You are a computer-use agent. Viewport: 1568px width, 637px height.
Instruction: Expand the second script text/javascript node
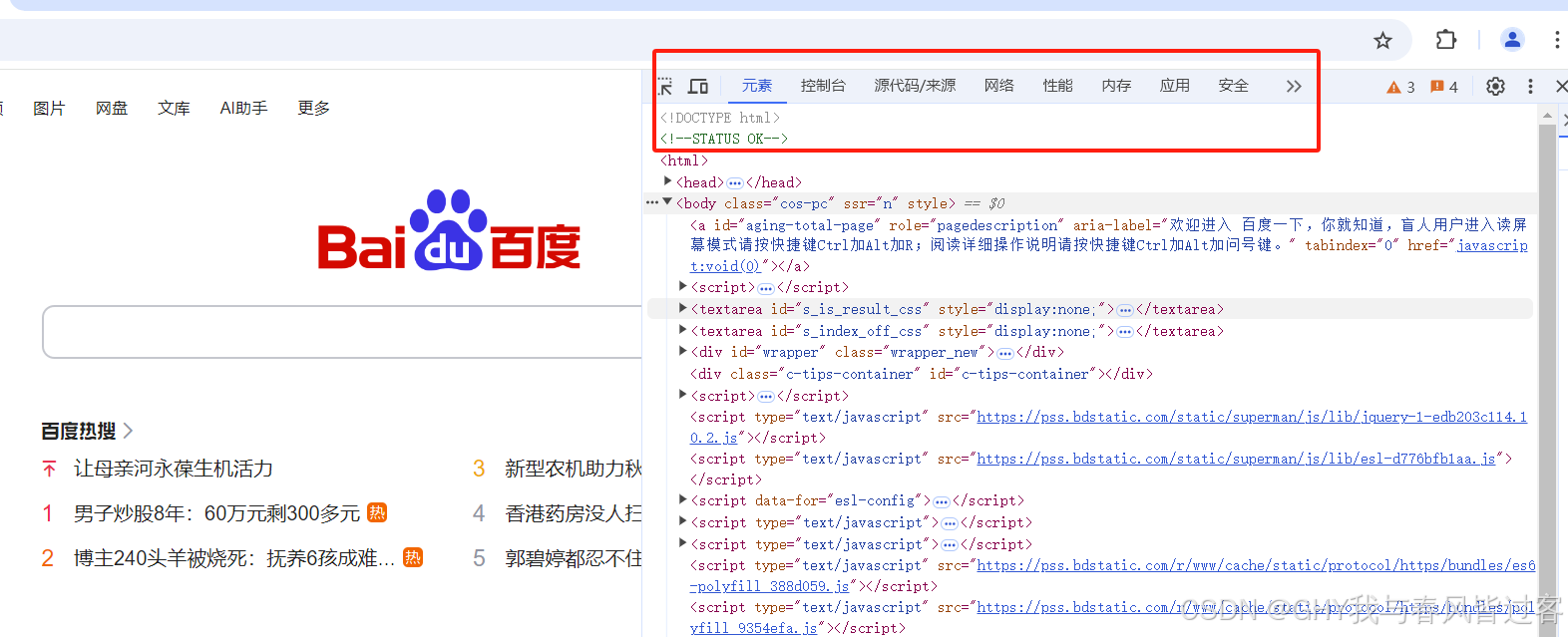(682, 542)
